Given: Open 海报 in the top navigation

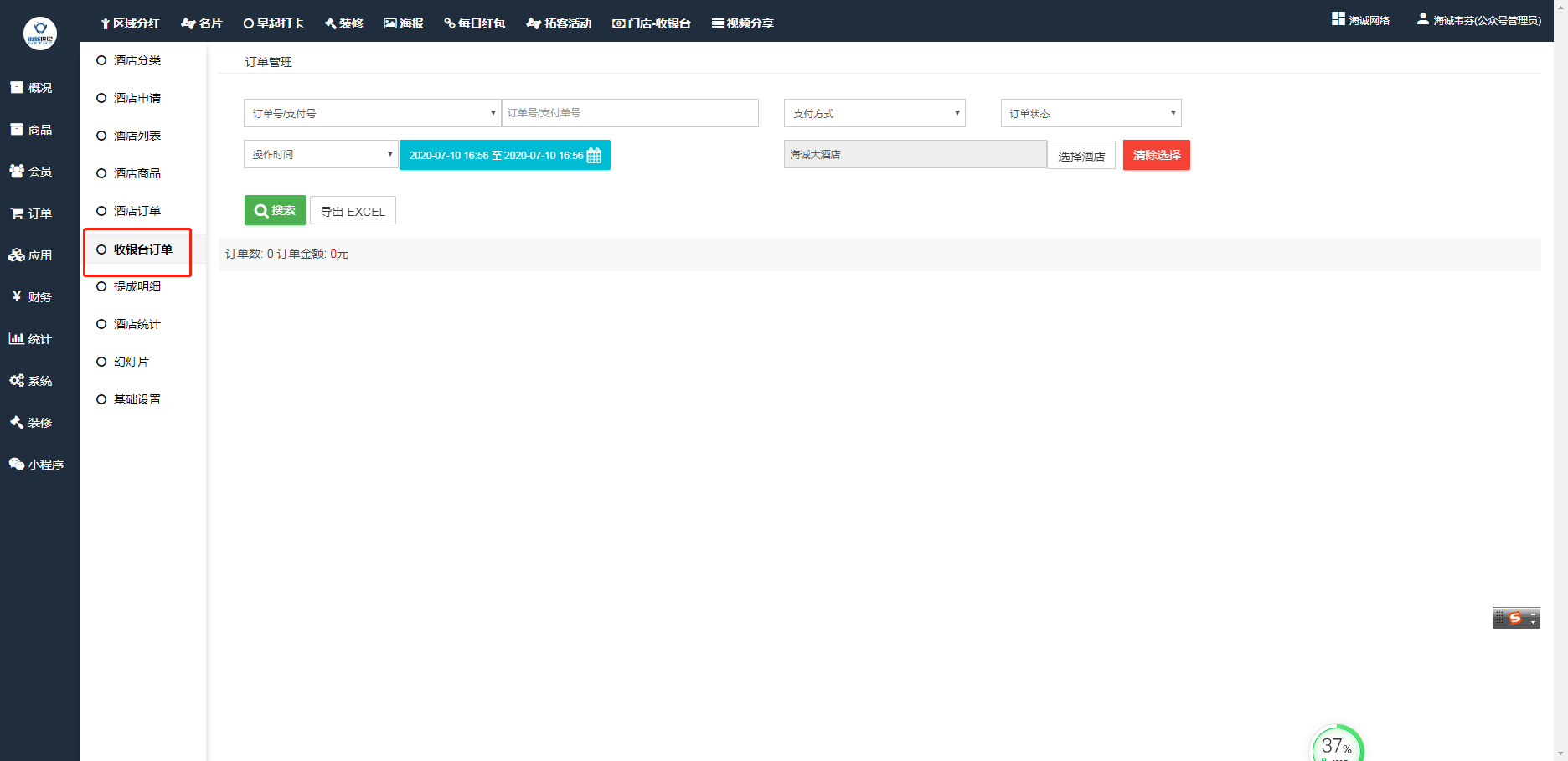Looking at the screenshot, I should click(404, 23).
